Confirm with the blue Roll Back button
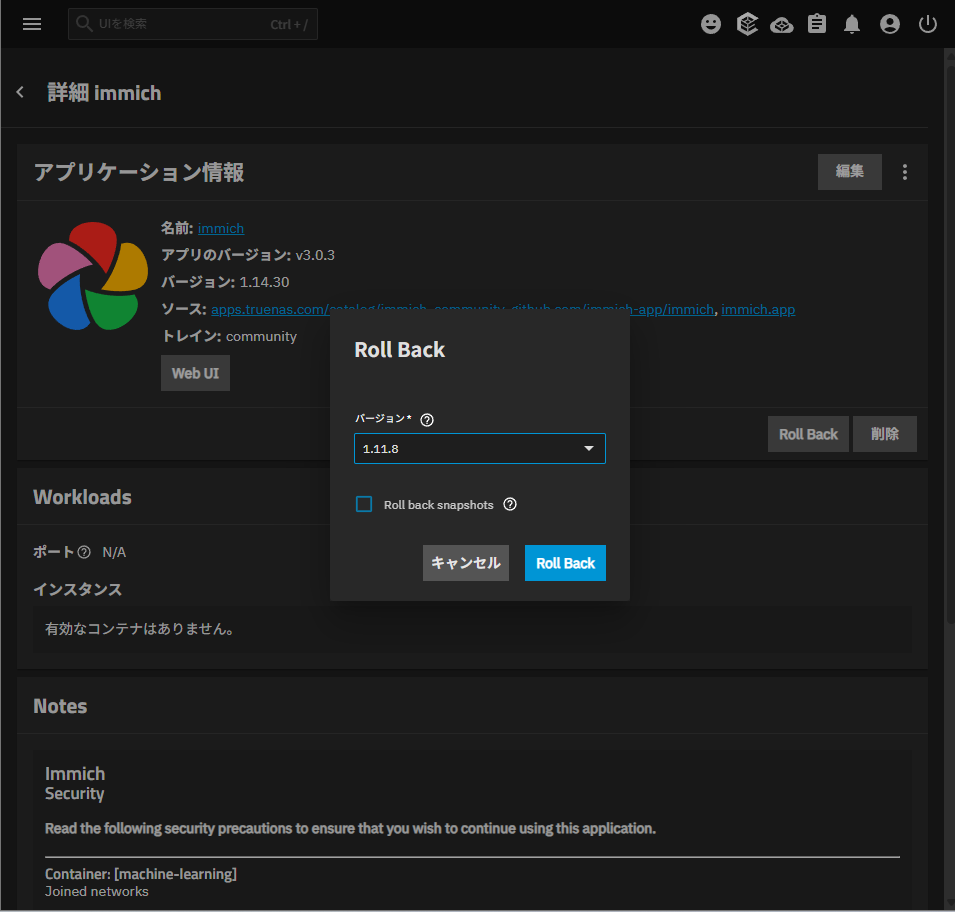 point(565,562)
